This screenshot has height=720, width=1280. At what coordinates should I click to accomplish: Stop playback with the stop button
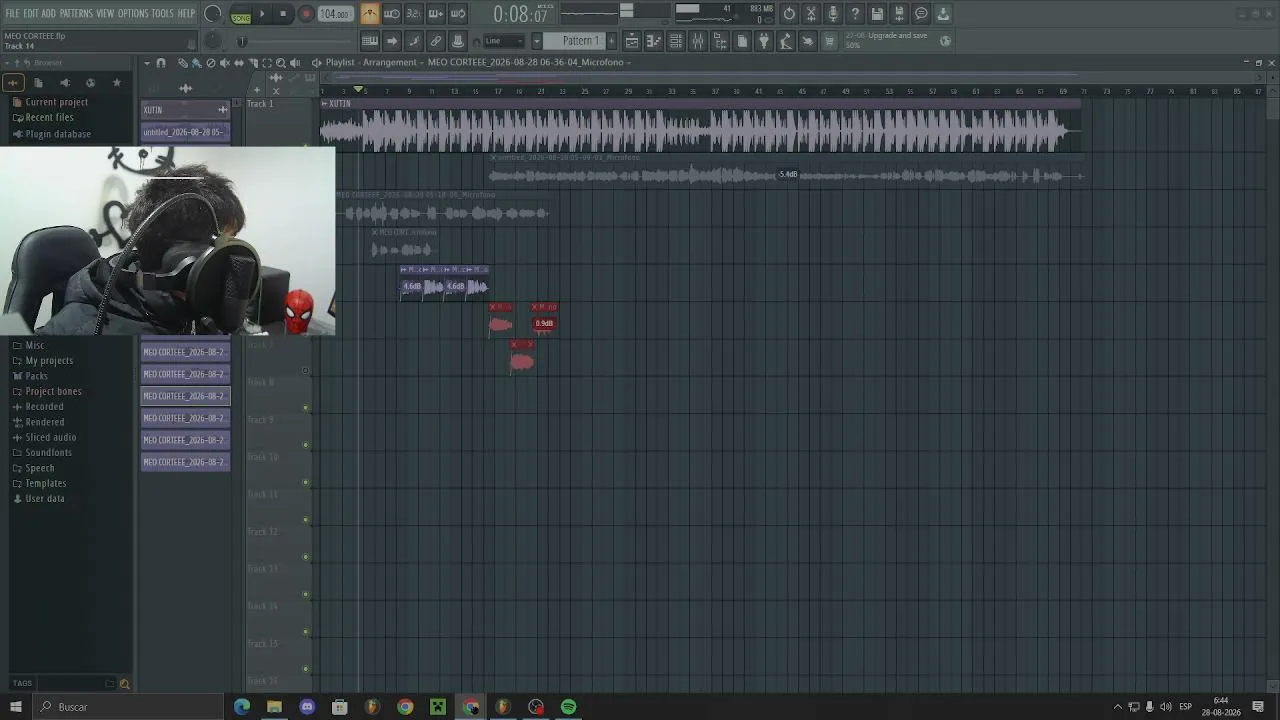(x=284, y=14)
